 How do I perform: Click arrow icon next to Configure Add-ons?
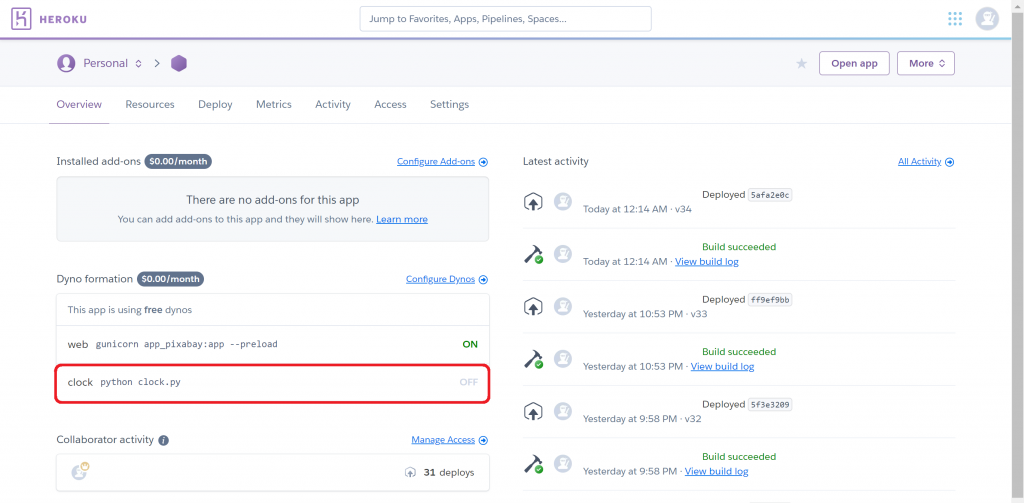(x=483, y=162)
